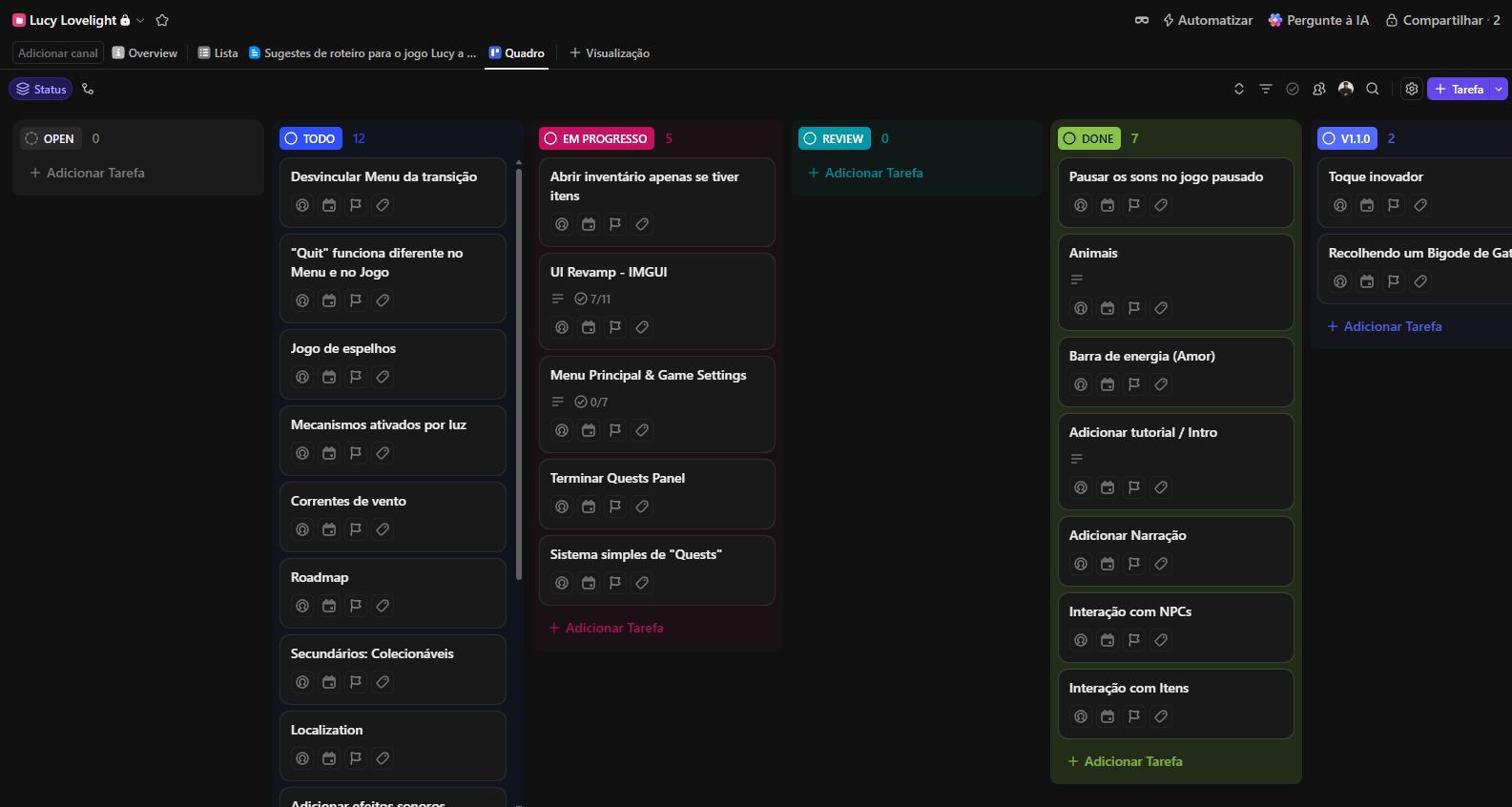Create a new task with the Tarefa button
The height and width of the screenshot is (807, 1512).
[x=1460, y=89]
